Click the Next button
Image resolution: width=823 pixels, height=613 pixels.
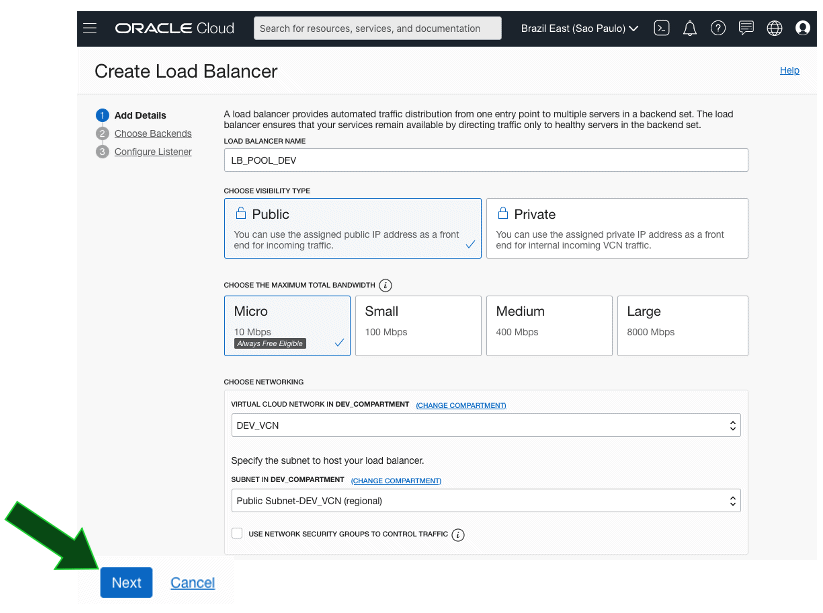pyautogui.click(x=126, y=583)
